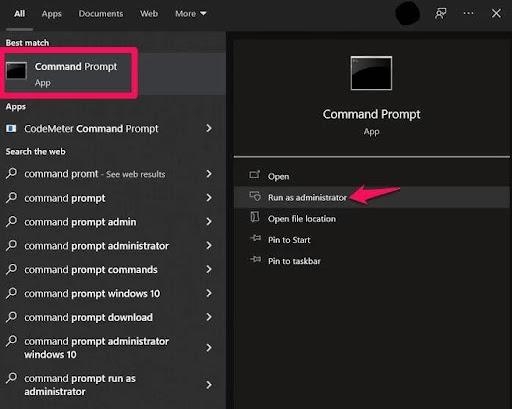Click the Run as administrator shield icon

pos(255,196)
